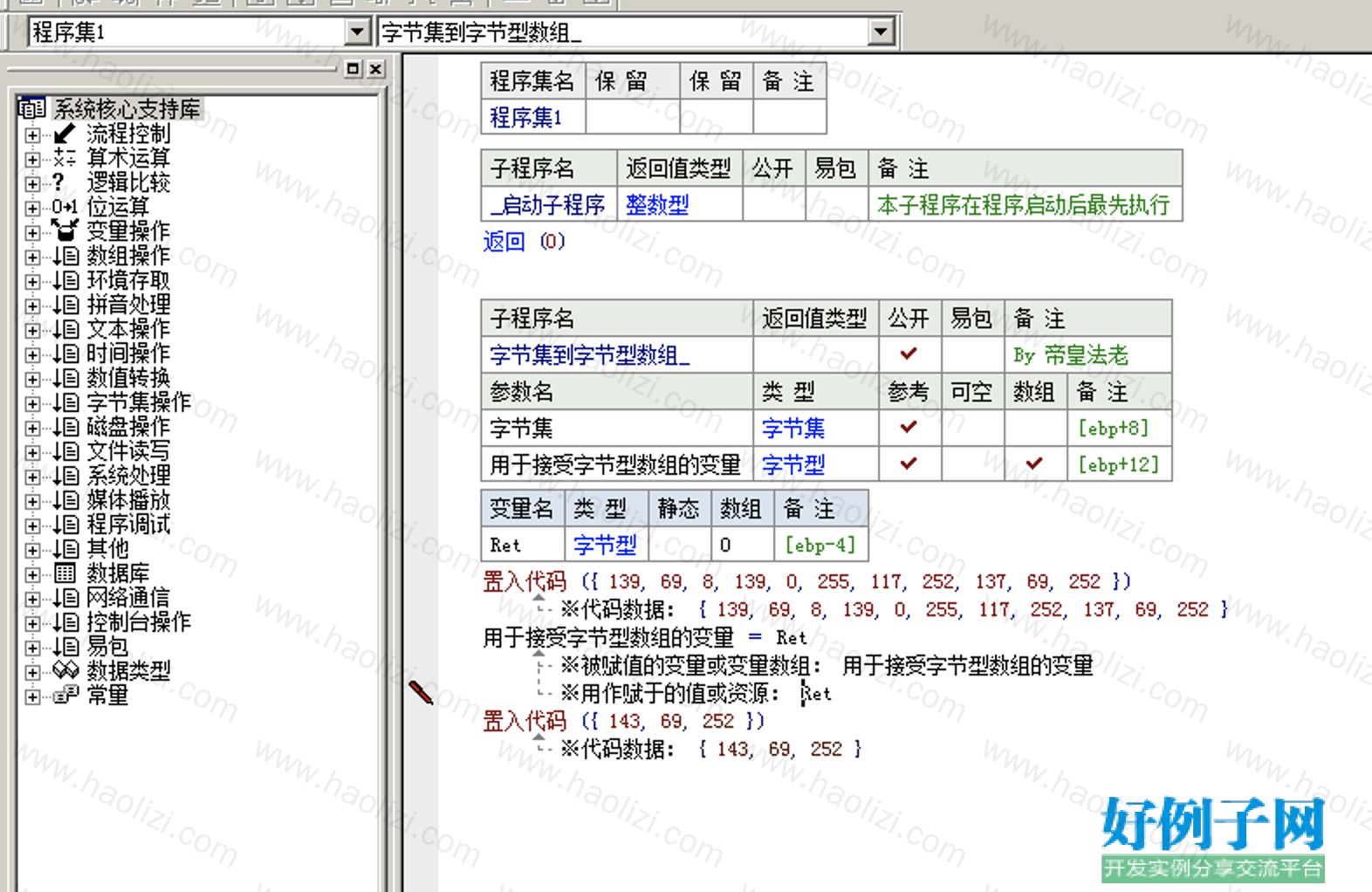The width and height of the screenshot is (1372, 892).
Task: Open the 程序集1 dropdown
Action: (x=357, y=32)
